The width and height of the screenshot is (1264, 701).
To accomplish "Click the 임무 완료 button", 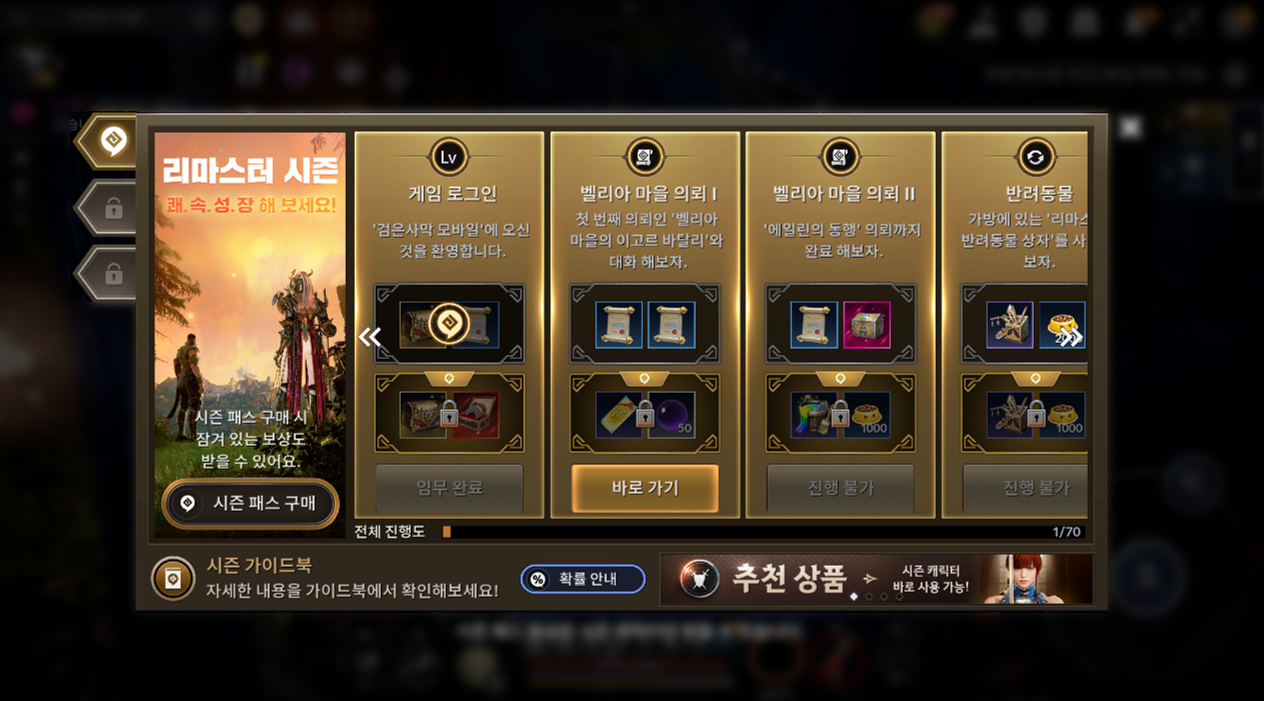I will [x=449, y=488].
